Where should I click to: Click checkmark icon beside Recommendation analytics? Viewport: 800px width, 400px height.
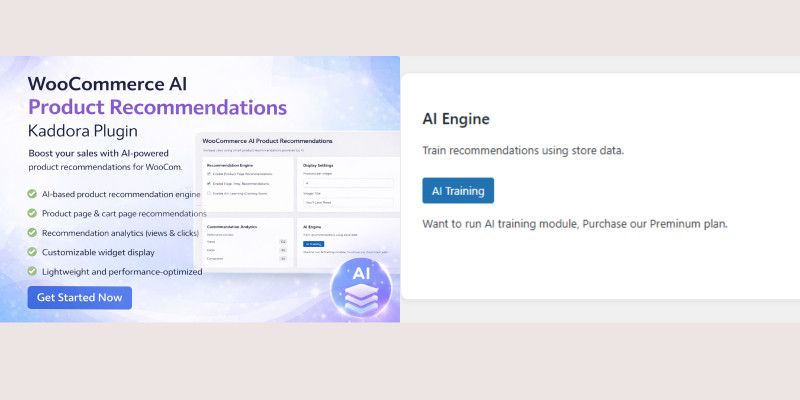click(33, 233)
